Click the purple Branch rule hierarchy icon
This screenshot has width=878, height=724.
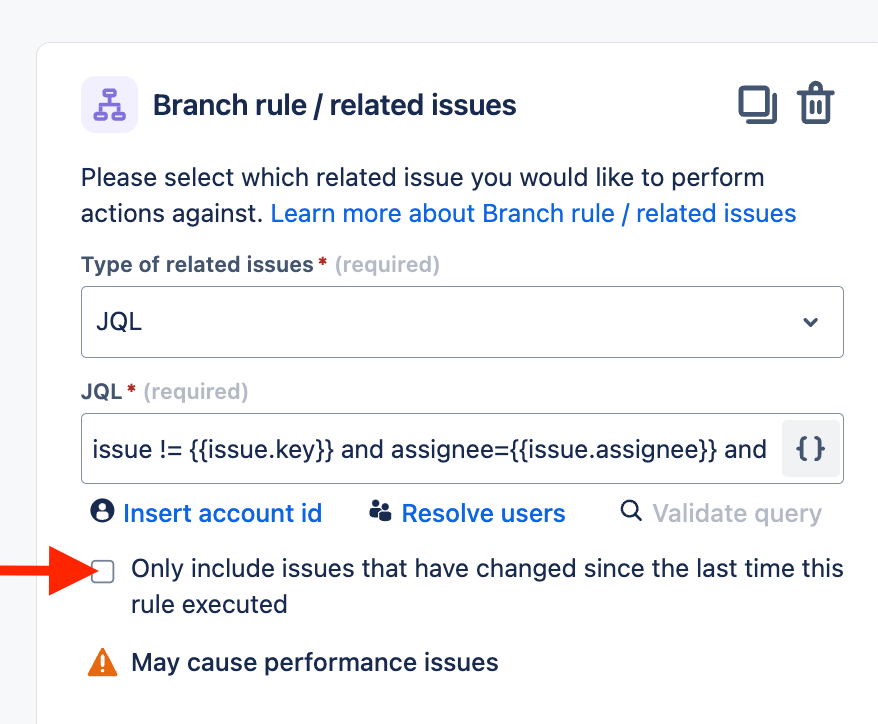[x=109, y=105]
